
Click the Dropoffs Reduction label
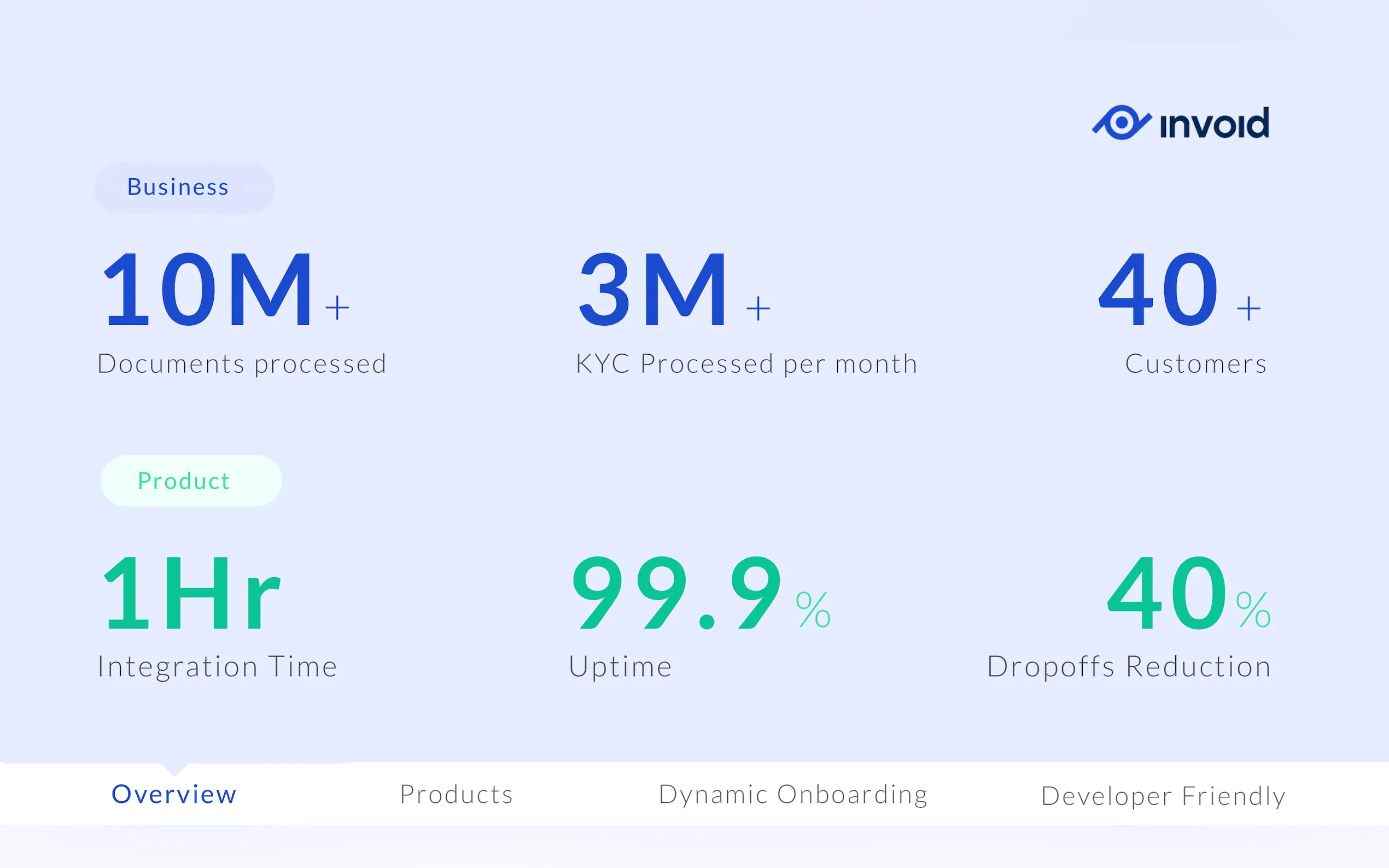[1128, 666]
